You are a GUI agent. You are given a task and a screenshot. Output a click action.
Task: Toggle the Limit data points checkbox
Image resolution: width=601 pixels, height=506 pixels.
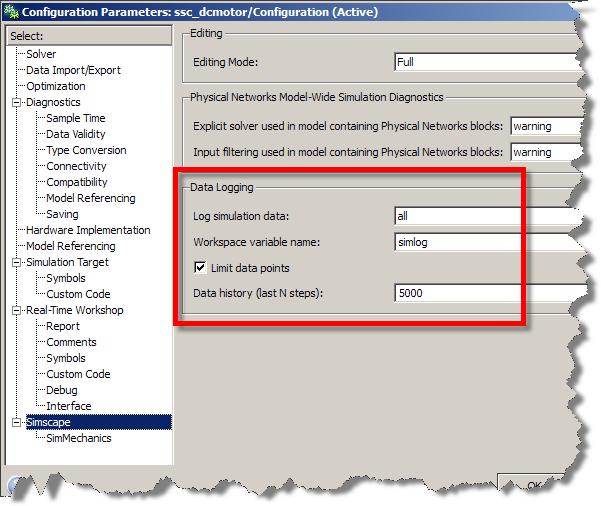tap(200, 268)
